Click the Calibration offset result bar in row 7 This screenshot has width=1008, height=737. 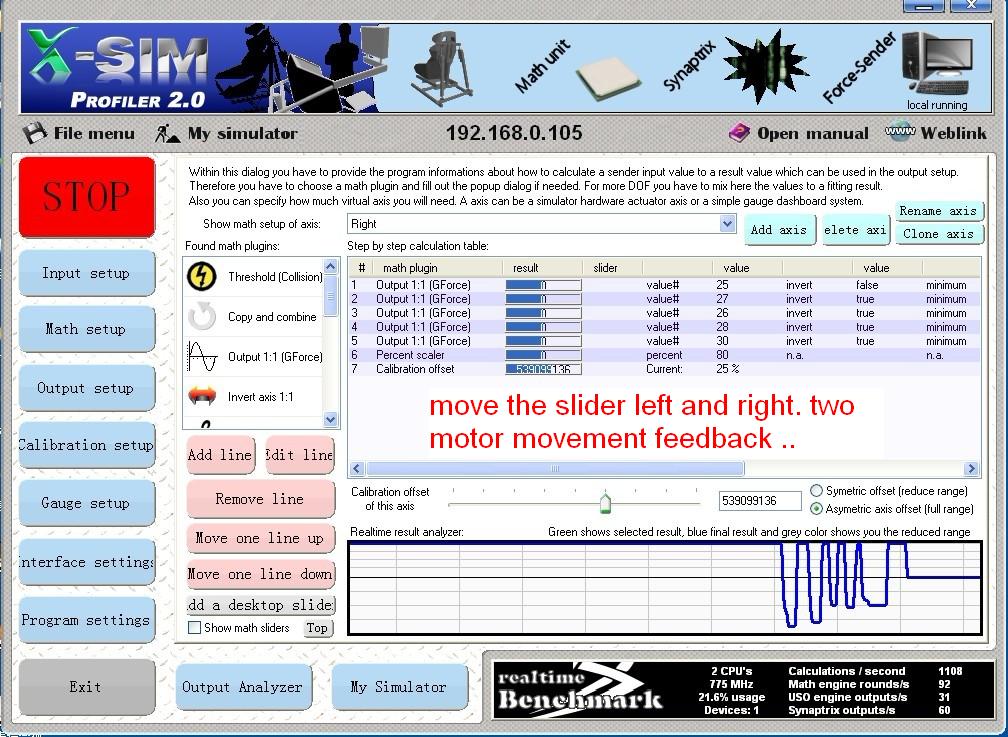pos(543,369)
